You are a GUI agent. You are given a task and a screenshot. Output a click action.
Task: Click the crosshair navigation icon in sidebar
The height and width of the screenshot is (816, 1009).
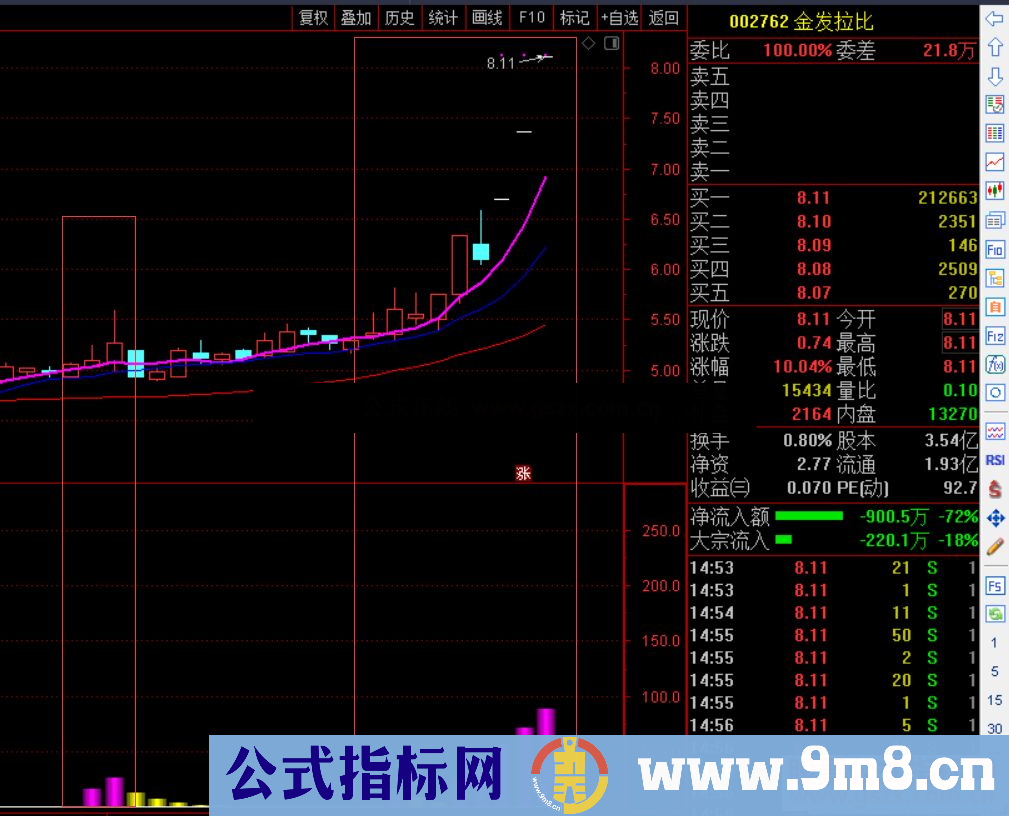994,518
